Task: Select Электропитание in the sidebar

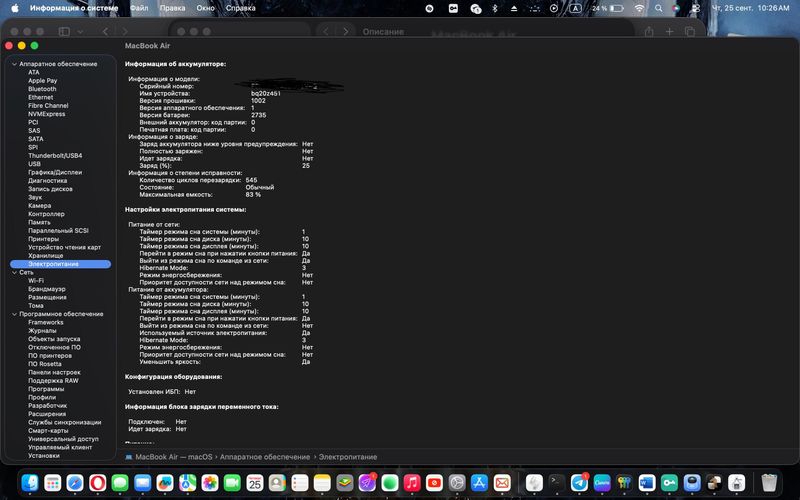Action: click(x=61, y=264)
